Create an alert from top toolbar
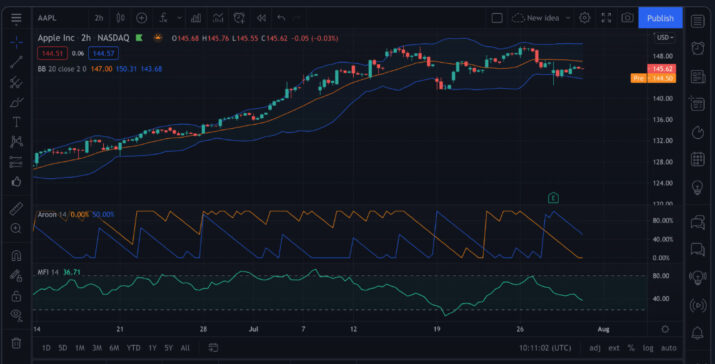This screenshot has height=364, width=715. tap(239, 18)
